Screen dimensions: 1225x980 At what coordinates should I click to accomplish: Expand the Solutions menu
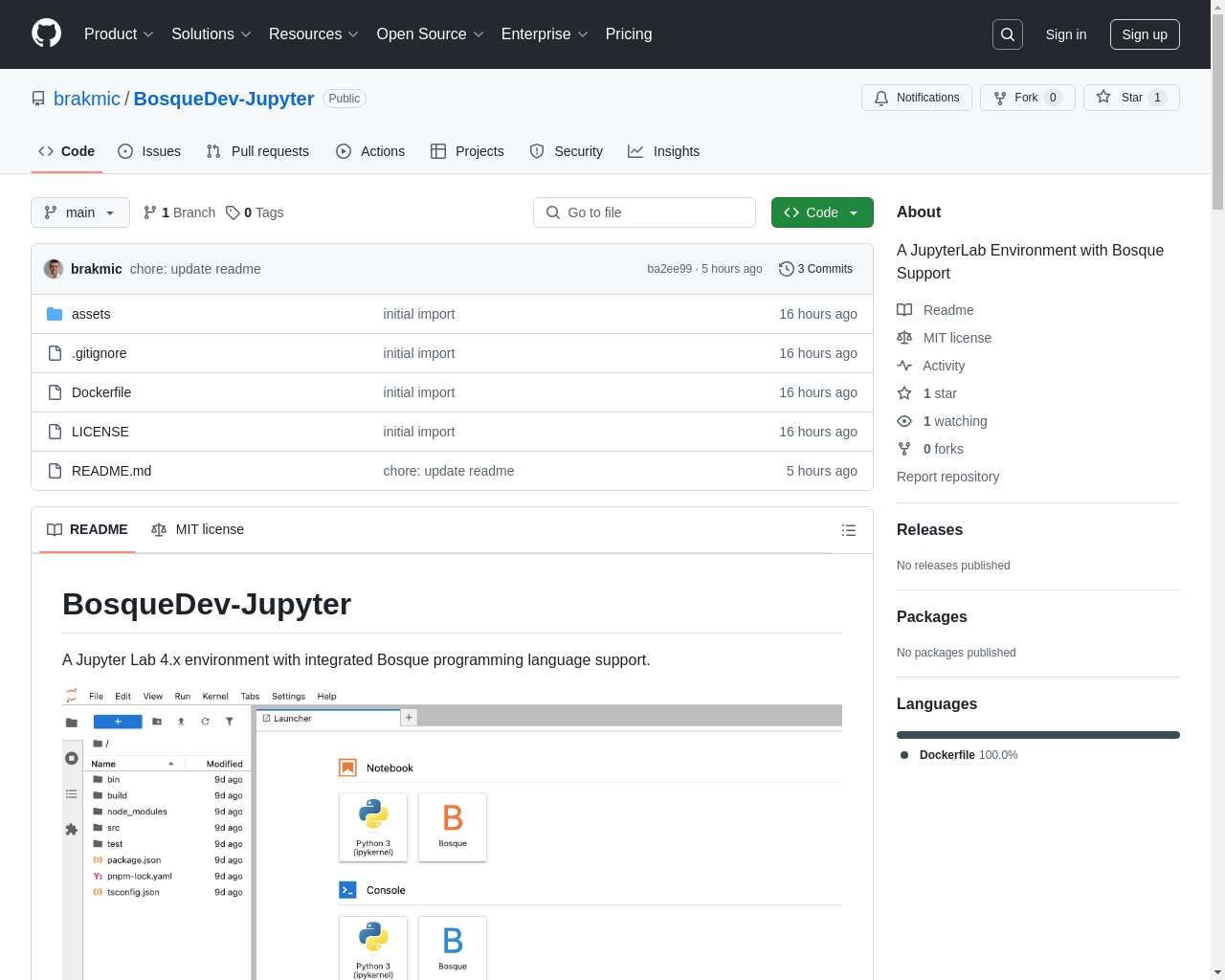[x=212, y=34]
